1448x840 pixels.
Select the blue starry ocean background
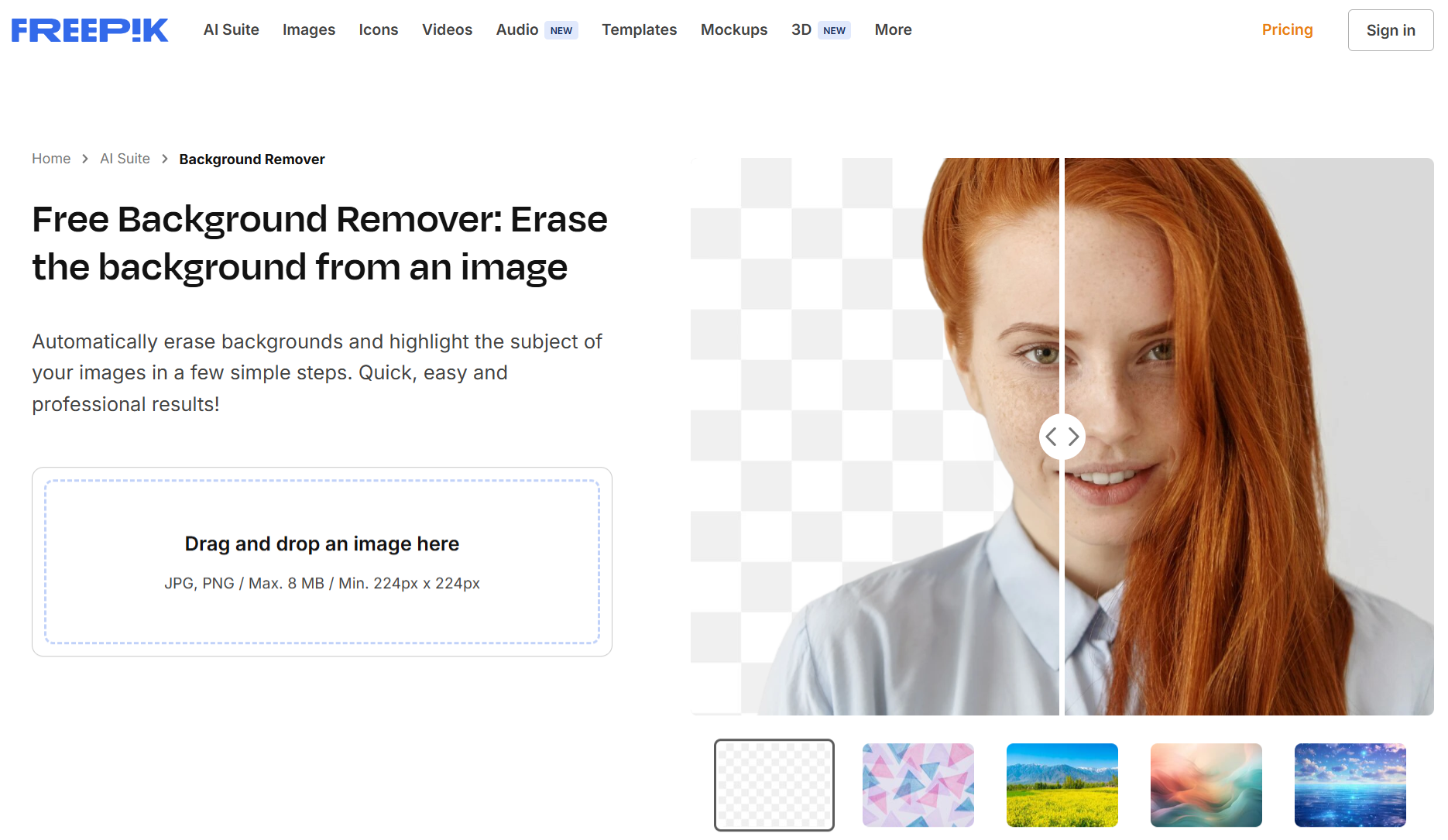click(x=1350, y=785)
